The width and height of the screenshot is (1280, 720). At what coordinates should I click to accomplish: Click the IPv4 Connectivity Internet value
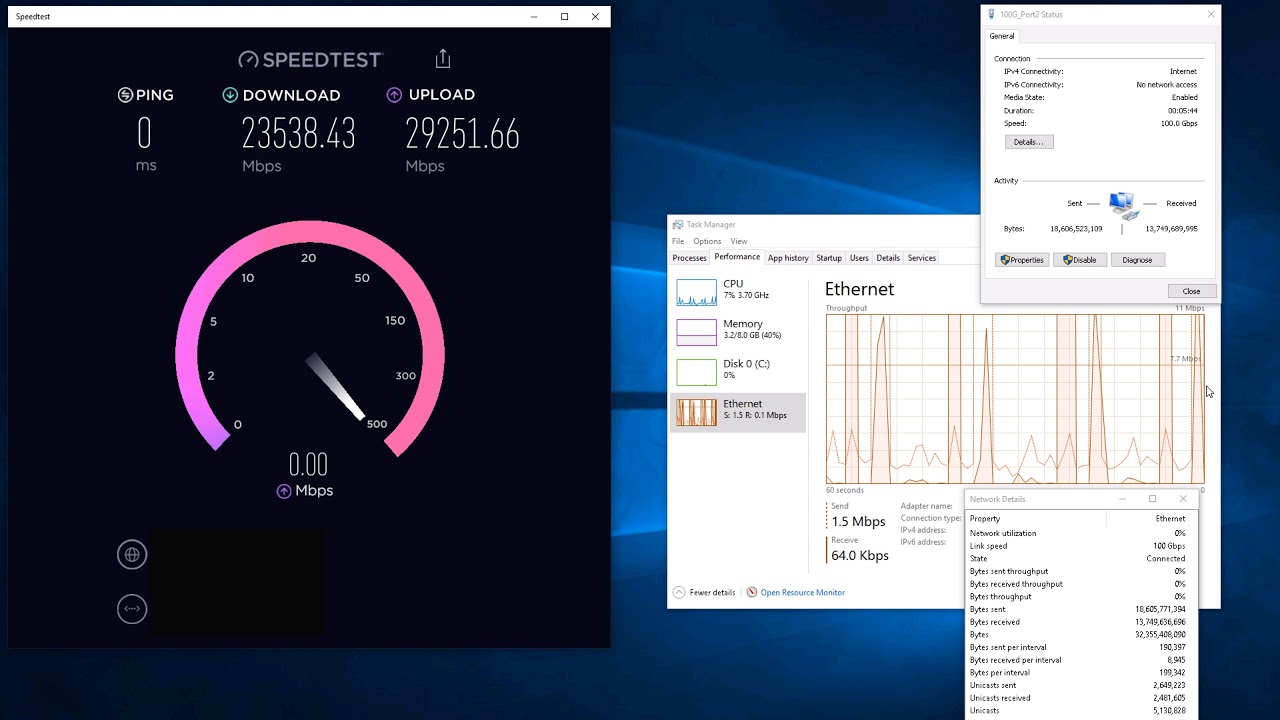1183,72
